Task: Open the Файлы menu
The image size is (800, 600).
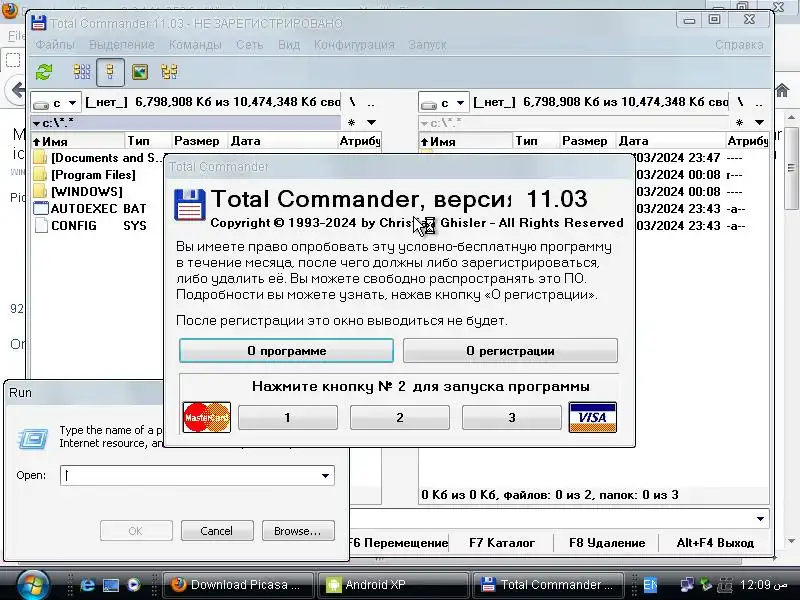Action: [x=55, y=45]
